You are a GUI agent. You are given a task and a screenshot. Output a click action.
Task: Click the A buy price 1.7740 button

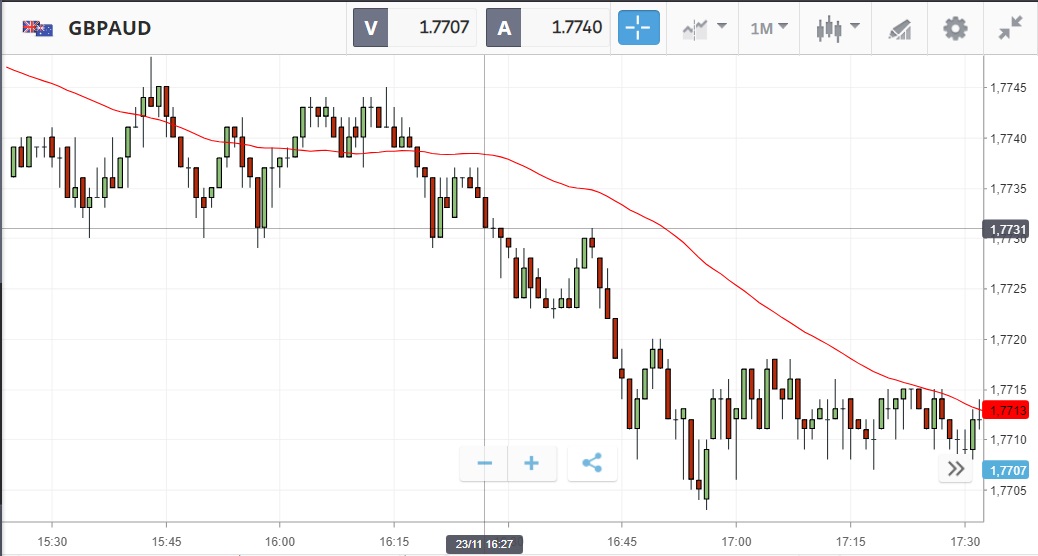click(x=547, y=28)
